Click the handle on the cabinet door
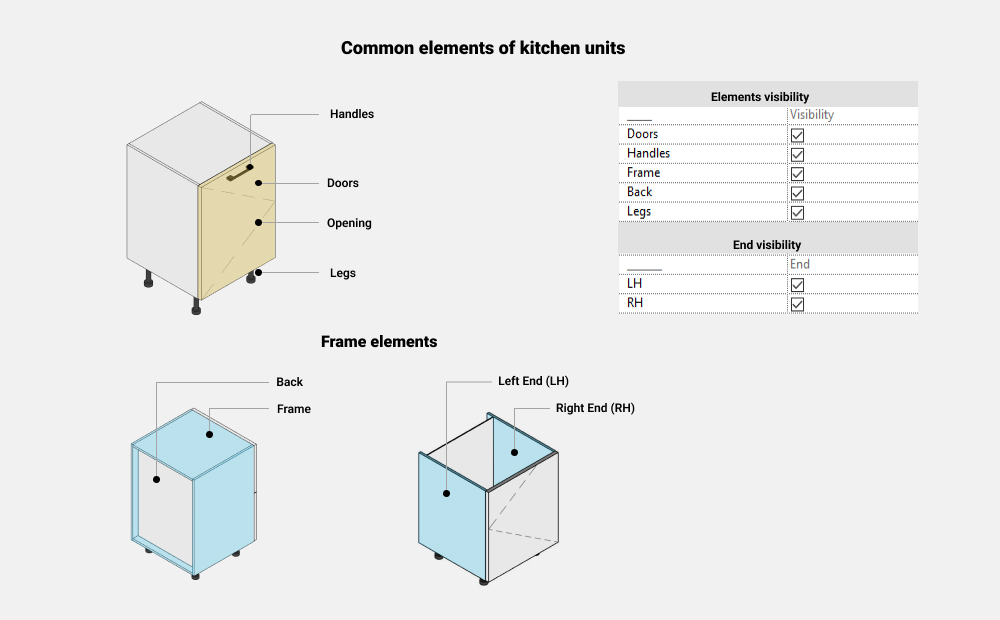This screenshot has width=1000, height=620. pyautogui.click(x=239, y=172)
